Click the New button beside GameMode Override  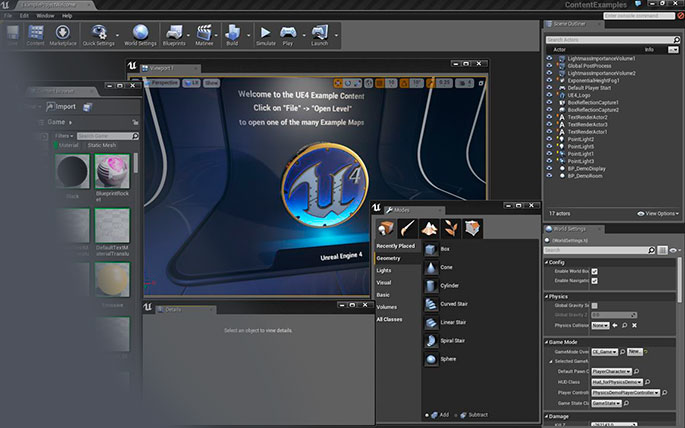(634, 352)
